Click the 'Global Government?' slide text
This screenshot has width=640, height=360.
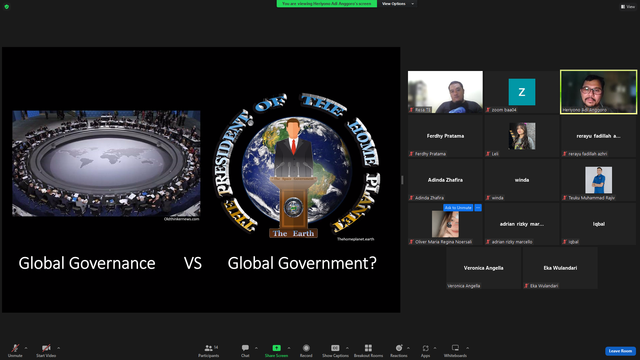(302, 263)
